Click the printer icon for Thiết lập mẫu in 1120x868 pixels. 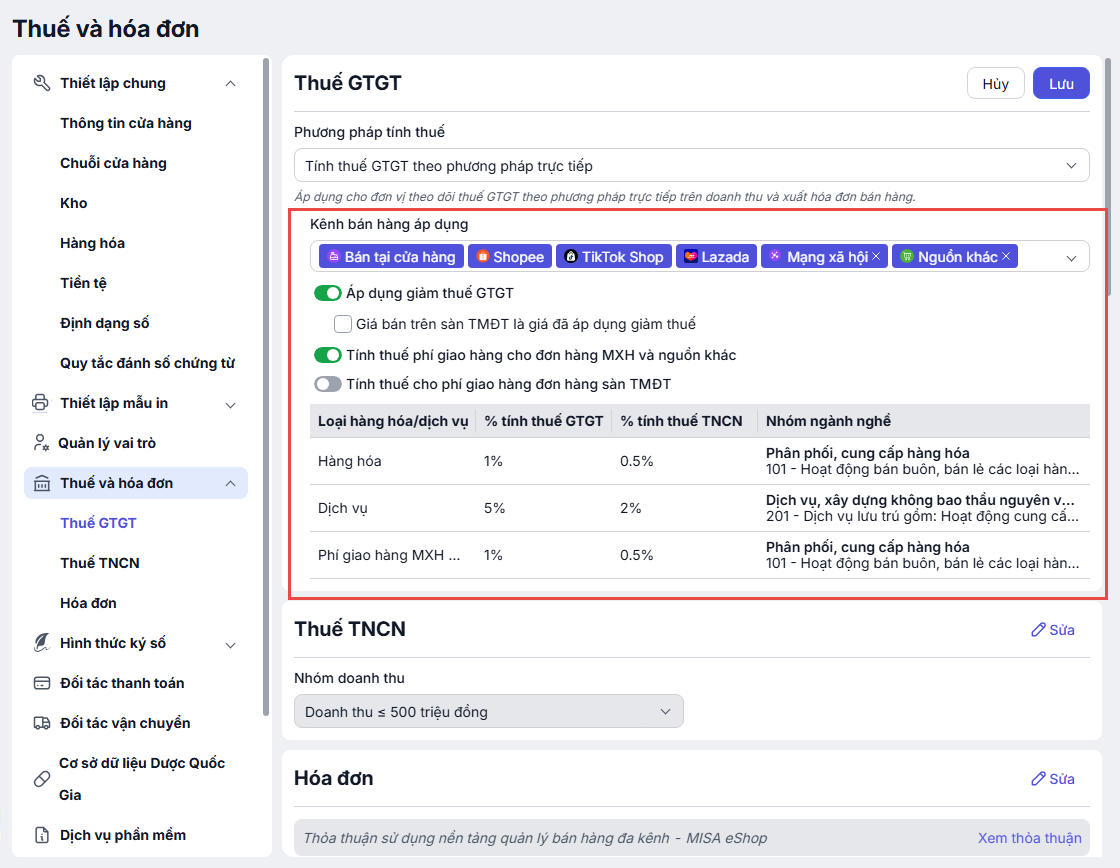pos(41,403)
